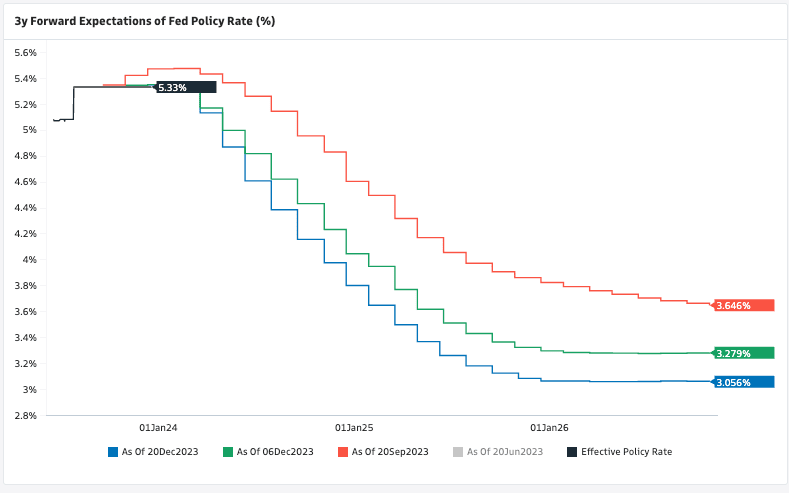This screenshot has width=789, height=493.
Task: Click the green As Of 06Dec2023 legend swatch
Action: coord(228,452)
